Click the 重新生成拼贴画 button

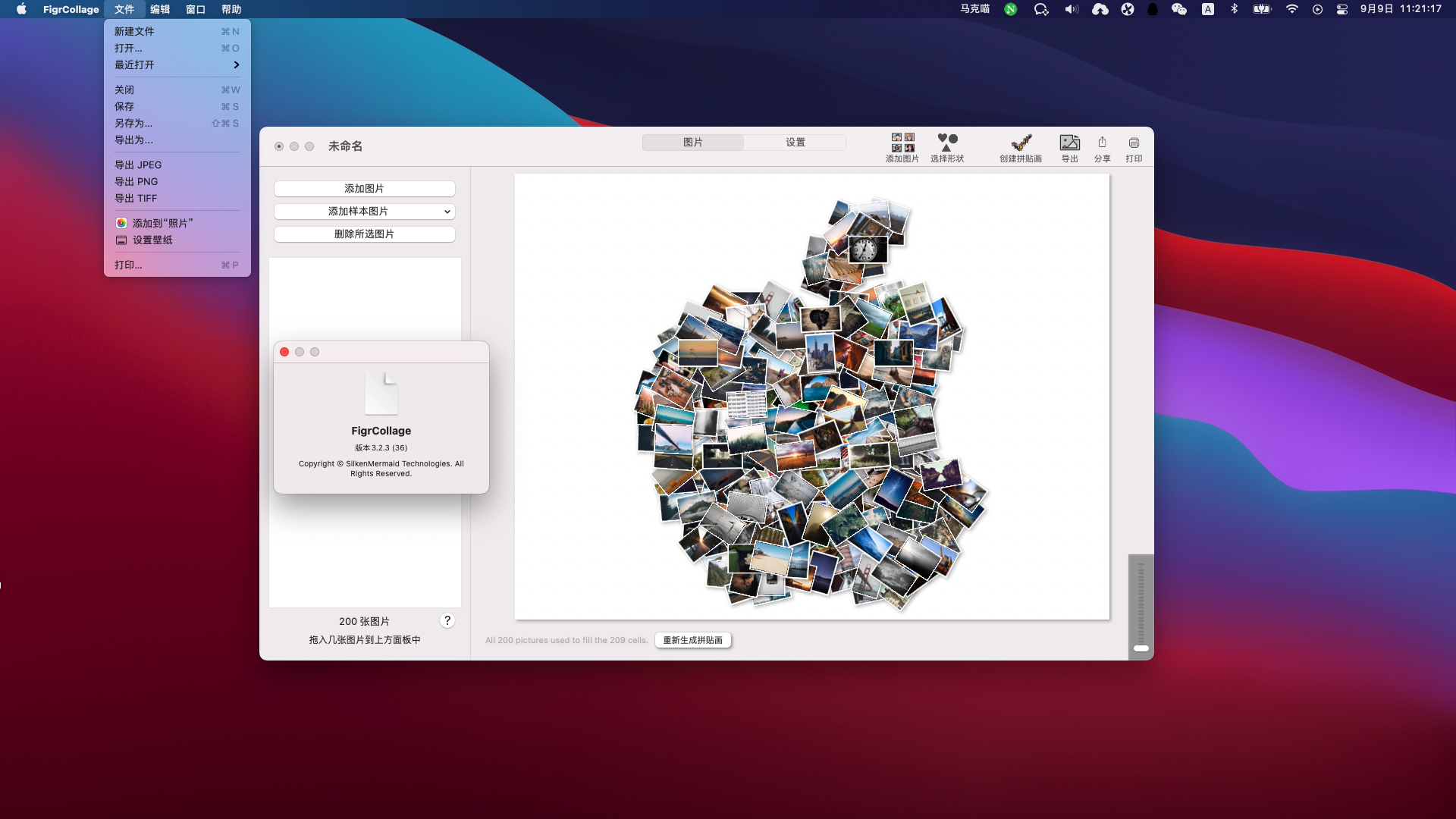pyautogui.click(x=693, y=640)
